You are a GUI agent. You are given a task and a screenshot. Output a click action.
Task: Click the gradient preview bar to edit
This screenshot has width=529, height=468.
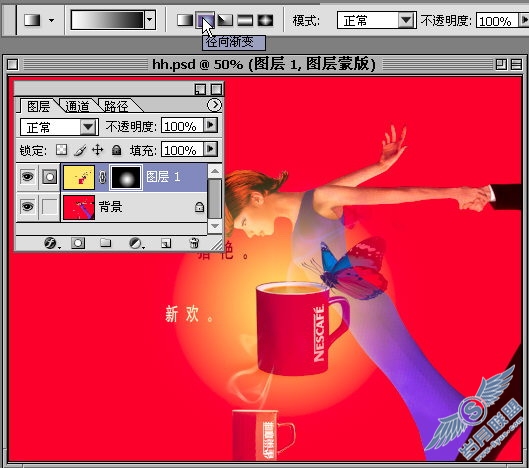[x=108, y=20]
